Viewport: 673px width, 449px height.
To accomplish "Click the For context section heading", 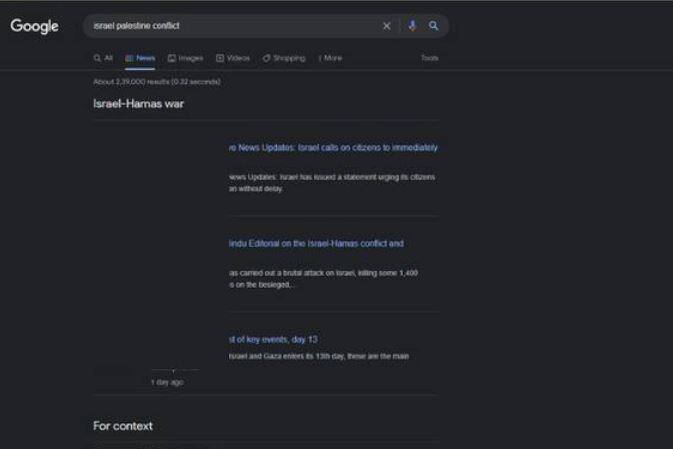I will point(123,426).
